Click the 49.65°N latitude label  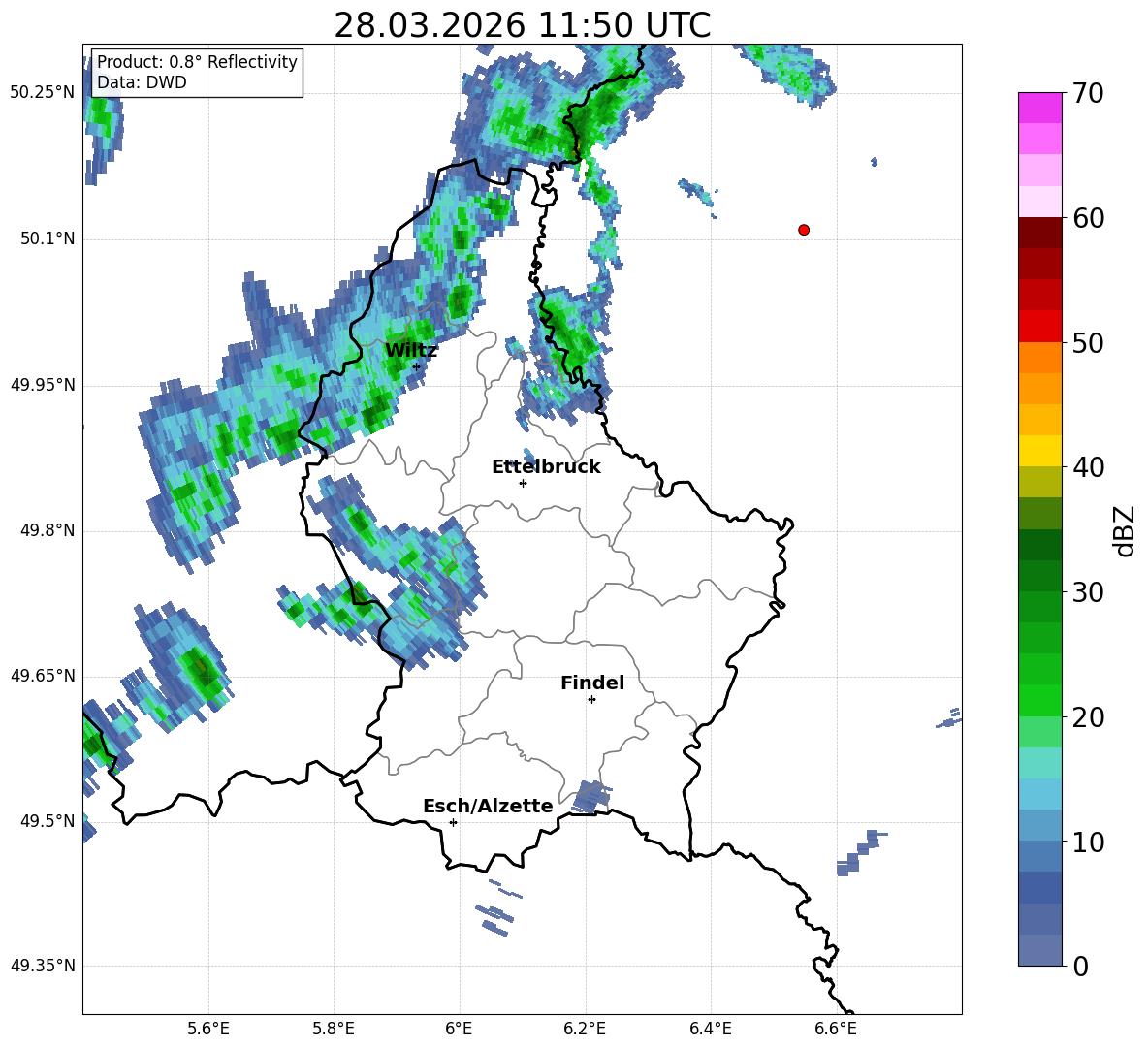[42, 675]
